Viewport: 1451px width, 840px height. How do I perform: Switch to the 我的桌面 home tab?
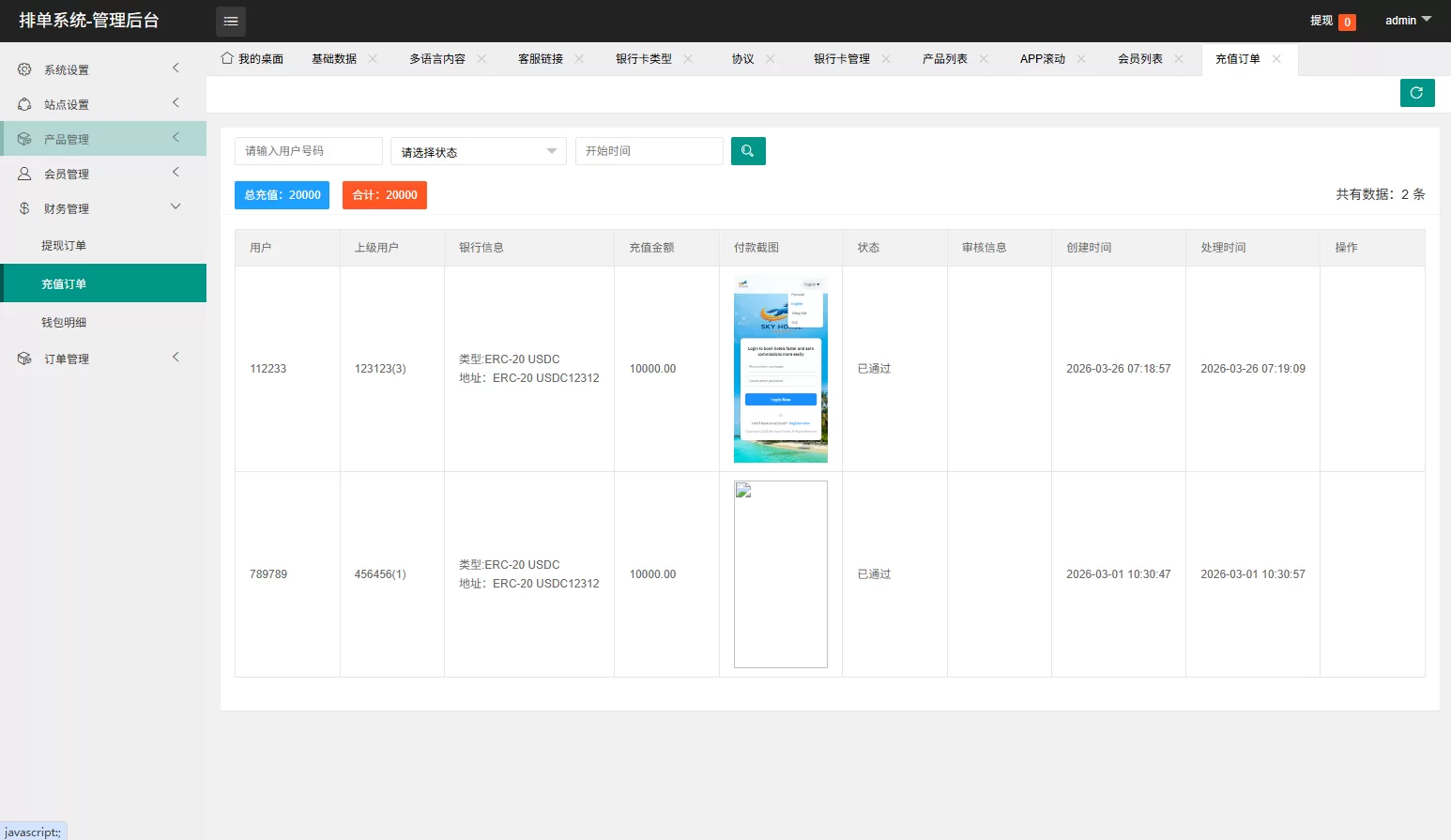[252, 59]
